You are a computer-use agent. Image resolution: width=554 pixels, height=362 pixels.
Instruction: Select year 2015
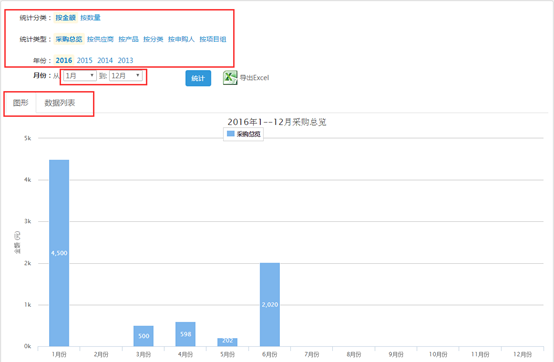click(x=84, y=60)
